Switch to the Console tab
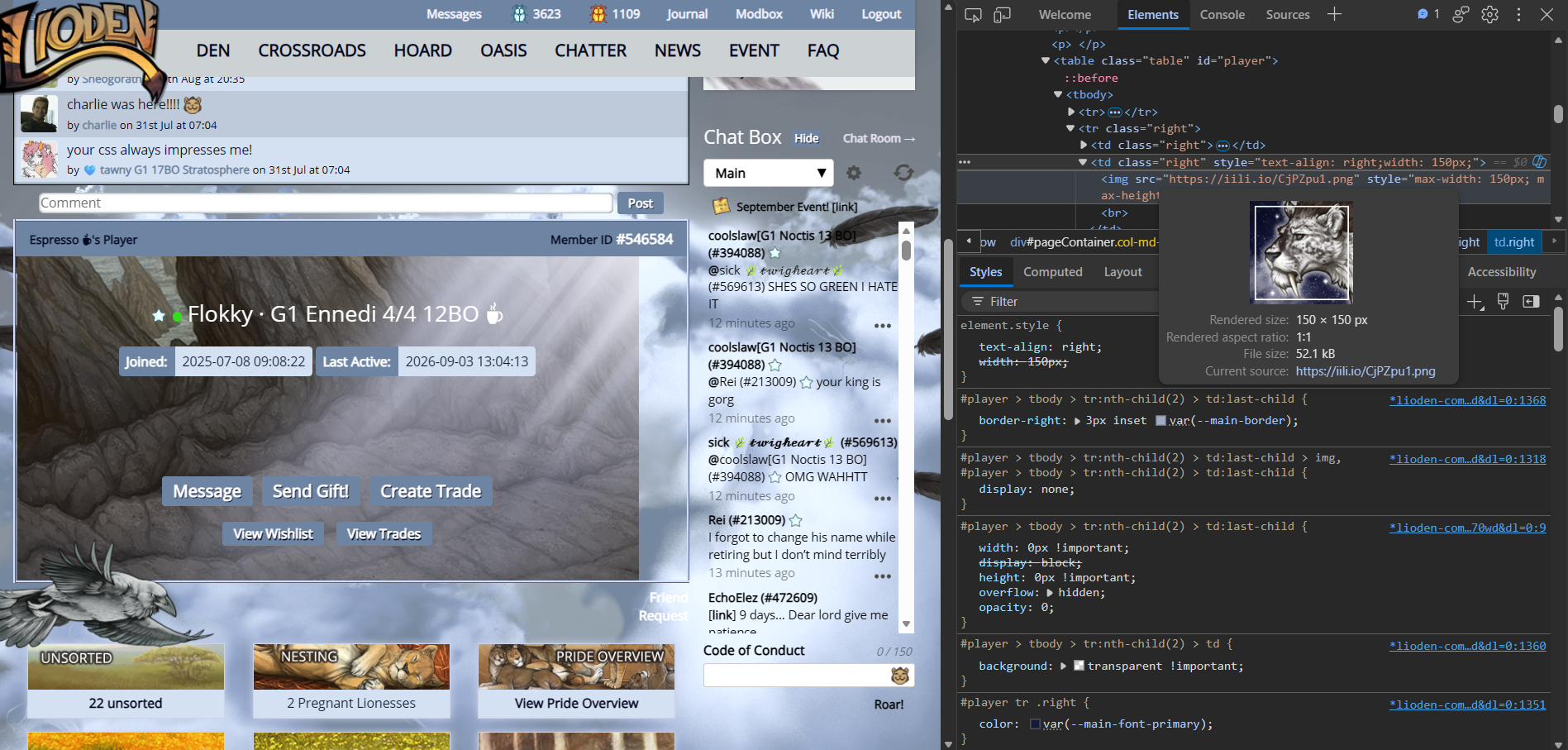This screenshot has width=1568, height=750. [x=1222, y=15]
